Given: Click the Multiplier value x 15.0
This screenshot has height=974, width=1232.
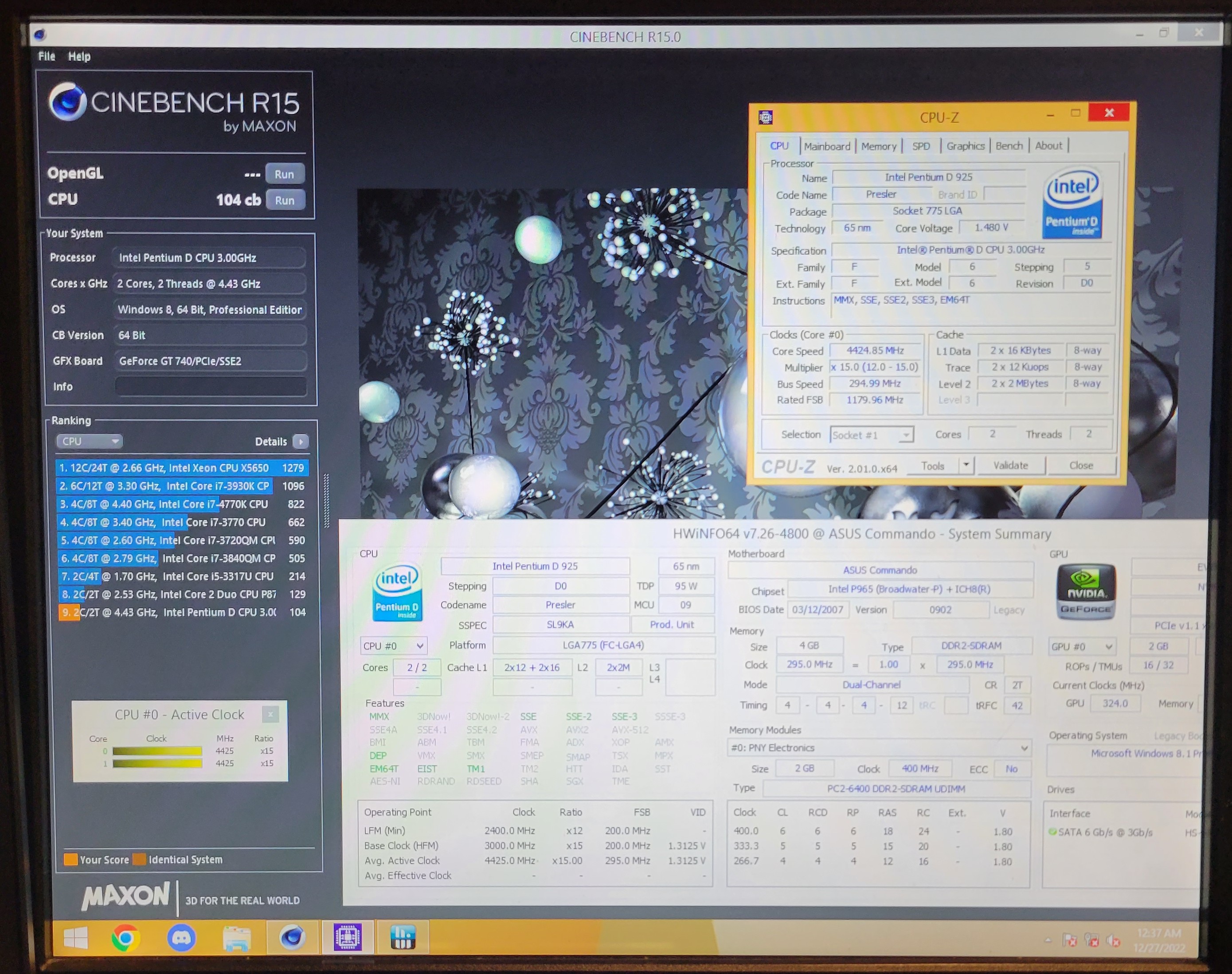Looking at the screenshot, I should [x=875, y=367].
